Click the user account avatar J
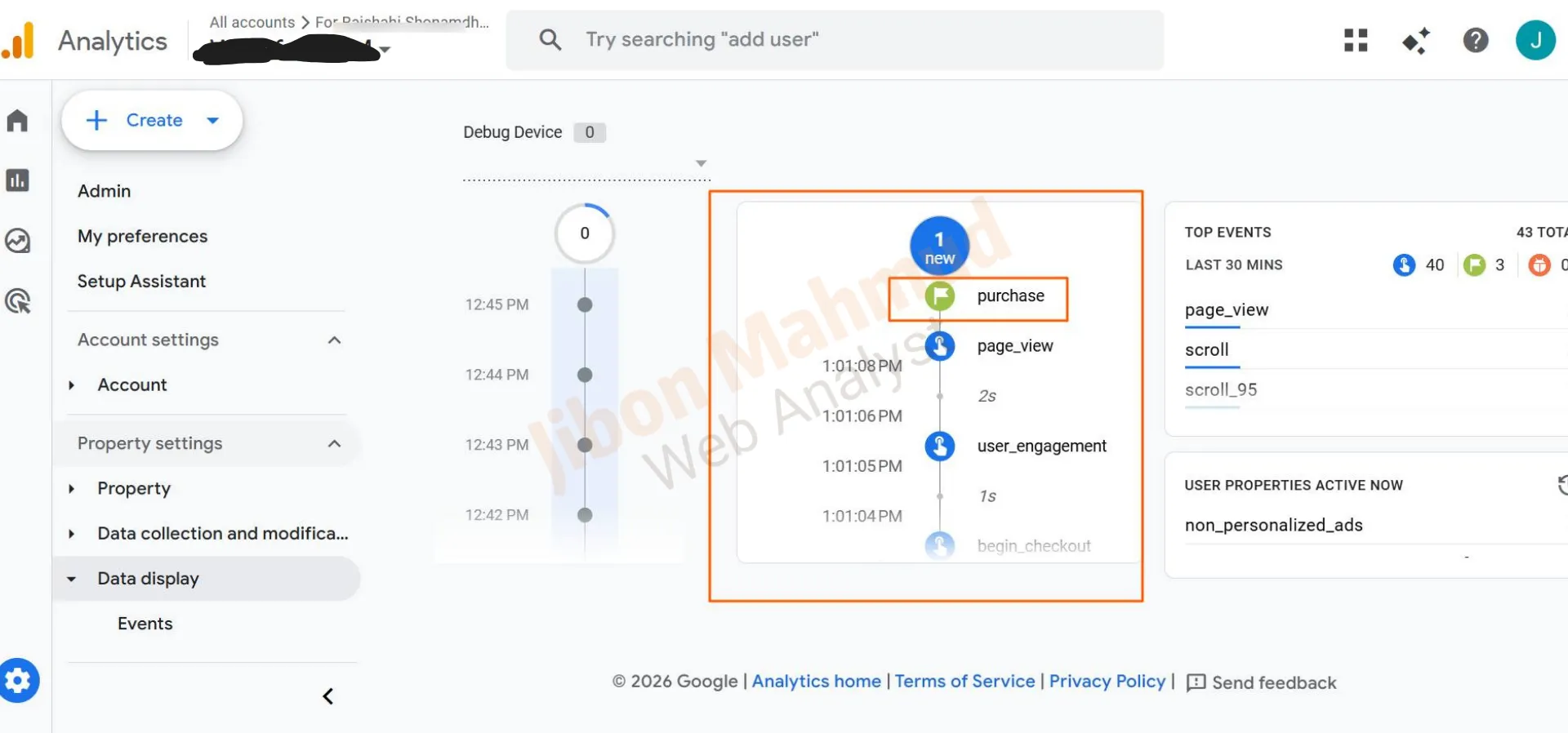This screenshot has height=733, width=1568. click(x=1535, y=40)
